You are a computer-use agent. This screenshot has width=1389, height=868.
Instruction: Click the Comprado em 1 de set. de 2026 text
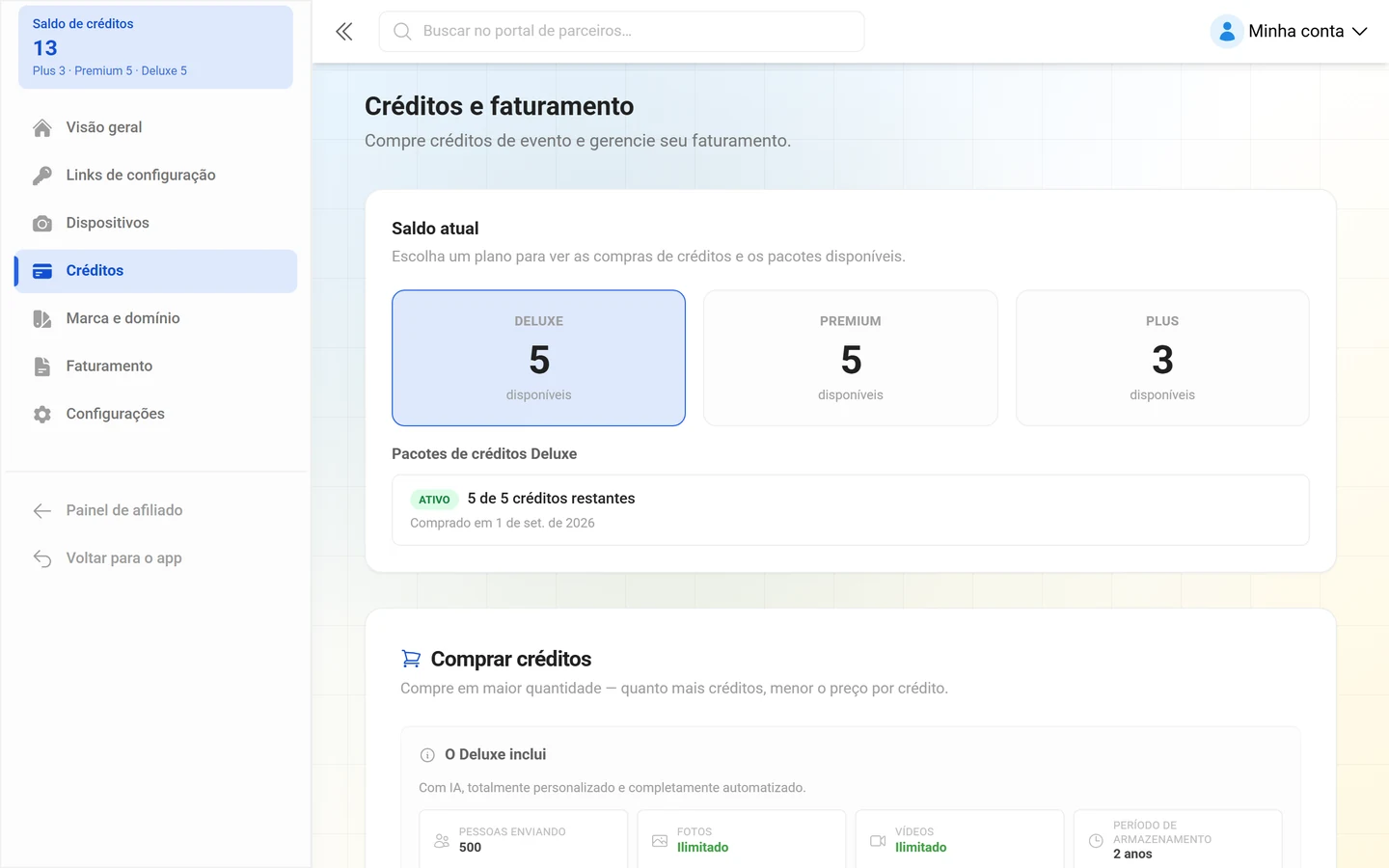pos(503,523)
